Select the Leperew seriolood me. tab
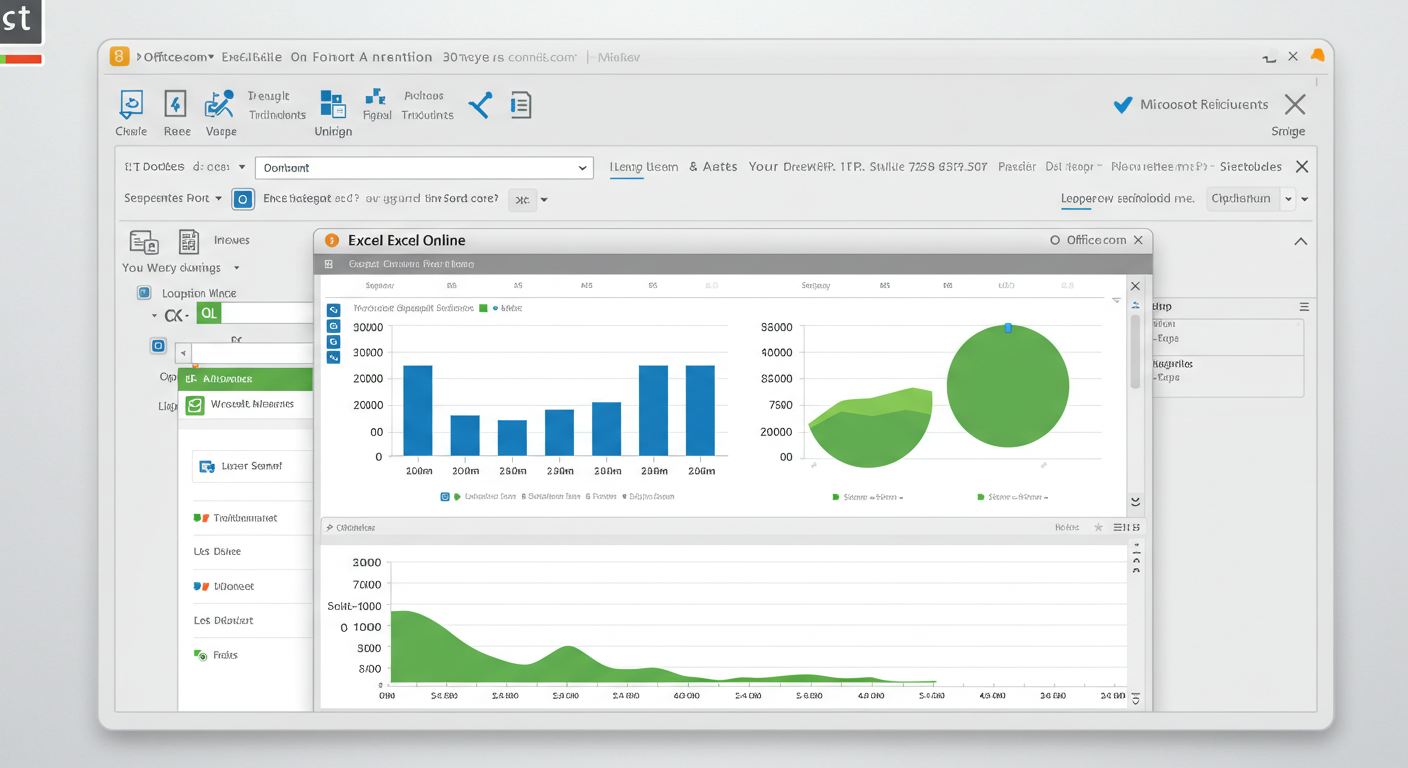Image resolution: width=1408 pixels, height=768 pixels. coord(1127,198)
